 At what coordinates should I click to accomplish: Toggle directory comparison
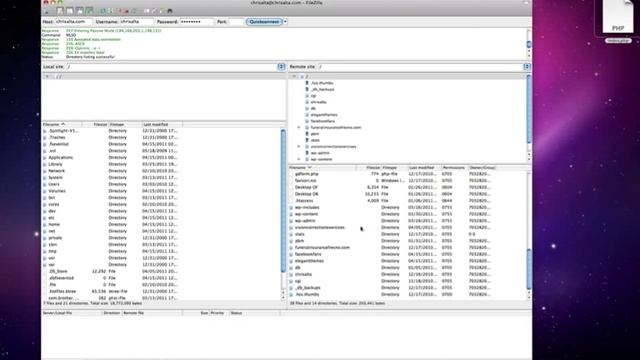(155, 11)
